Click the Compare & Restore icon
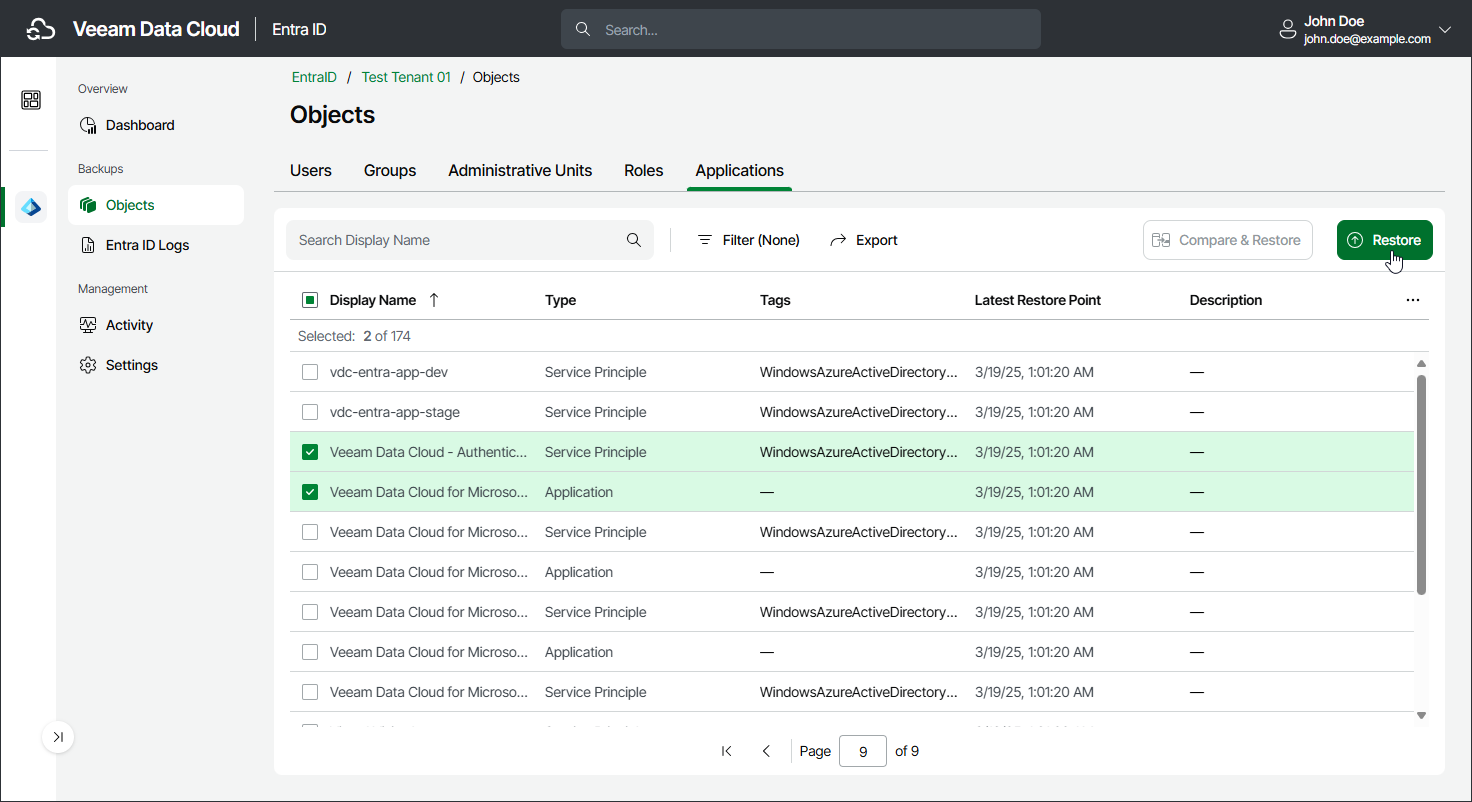This screenshot has height=802, width=1472. click(x=1161, y=240)
